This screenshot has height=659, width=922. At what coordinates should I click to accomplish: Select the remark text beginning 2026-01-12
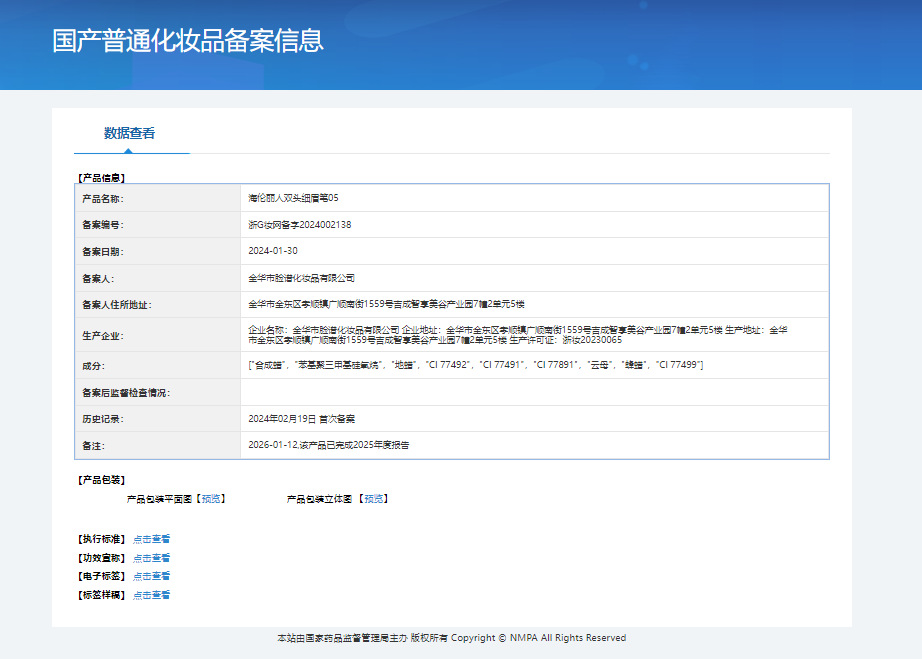(329, 445)
